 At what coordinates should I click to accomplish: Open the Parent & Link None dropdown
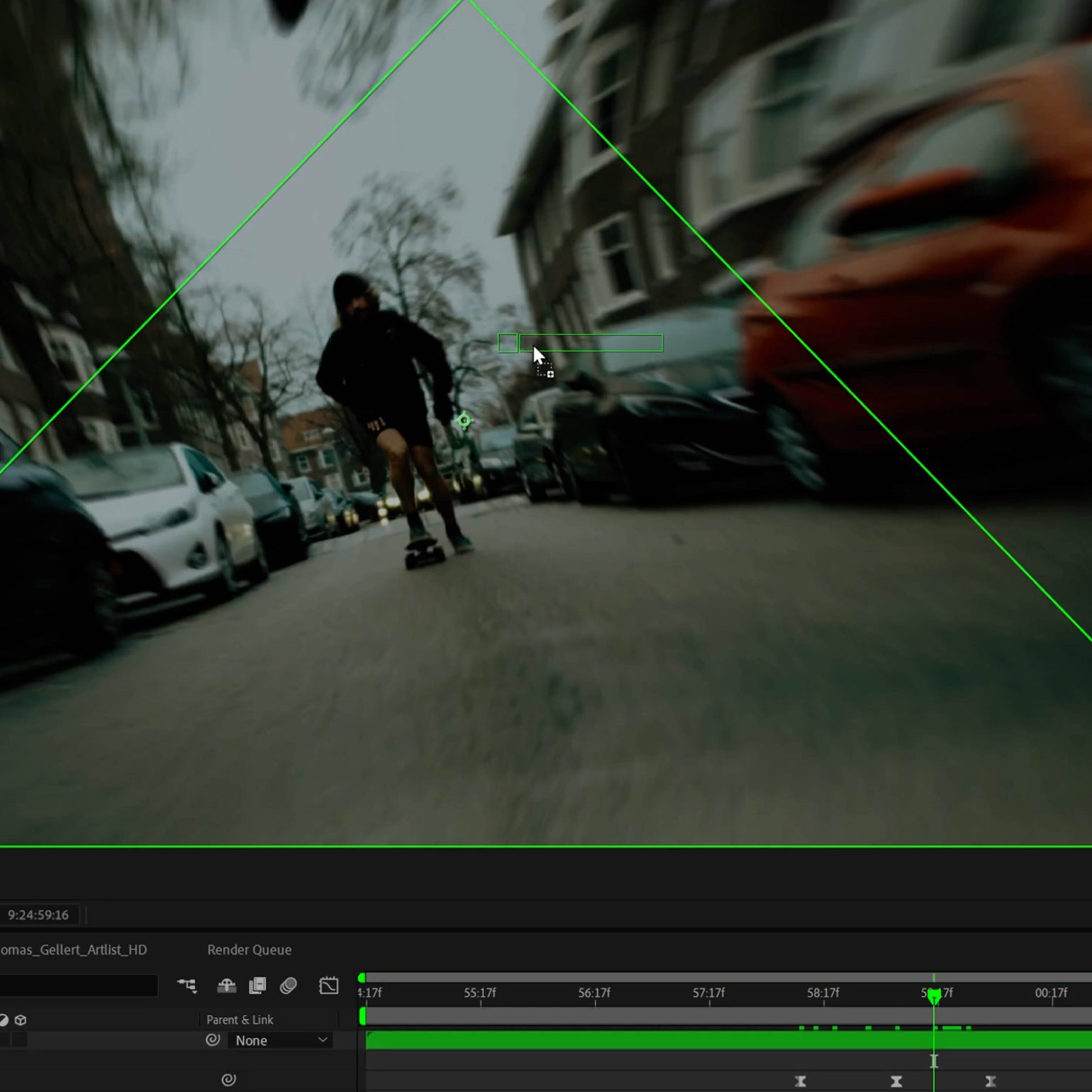coord(280,1040)
